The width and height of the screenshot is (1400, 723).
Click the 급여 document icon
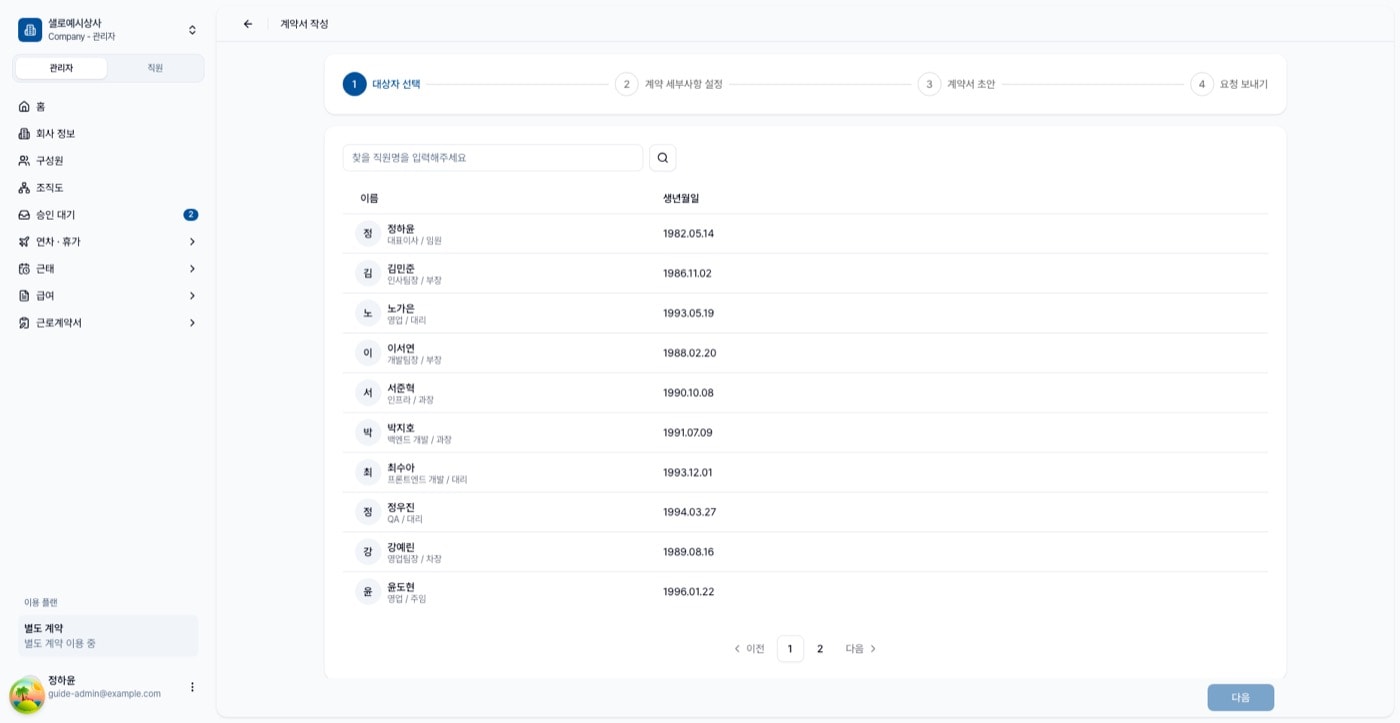pos(24,295)
